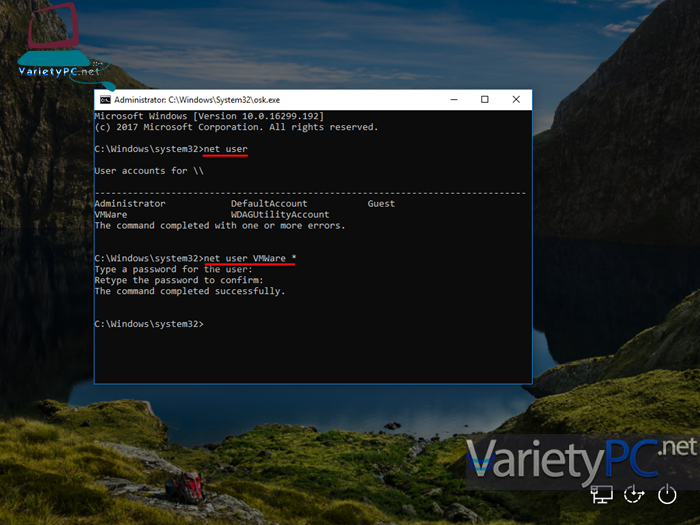Click the 'VMWare' account name in list
This screenshot has width=700, height=525.
111,215
